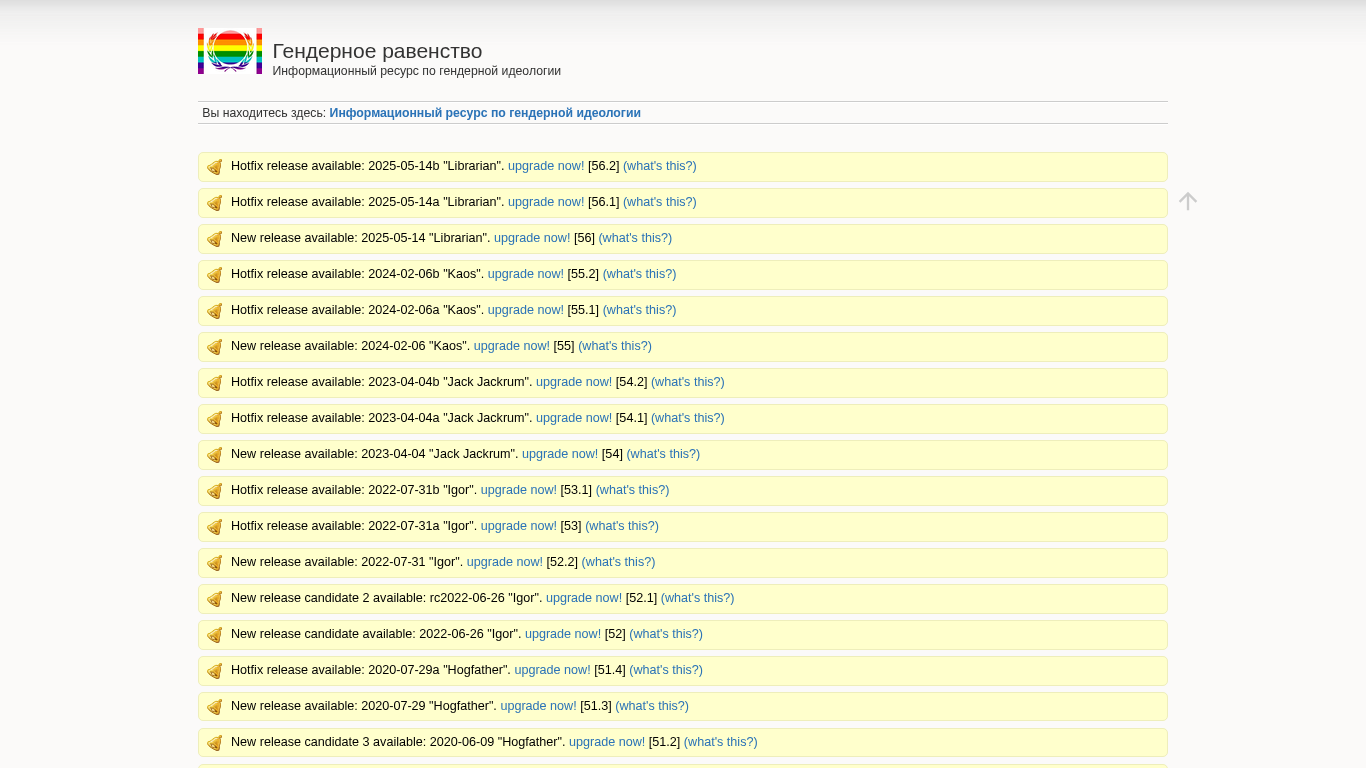Open "what's this?" next to version [56]
1366x768 pixels.
[x=635, y=238]
